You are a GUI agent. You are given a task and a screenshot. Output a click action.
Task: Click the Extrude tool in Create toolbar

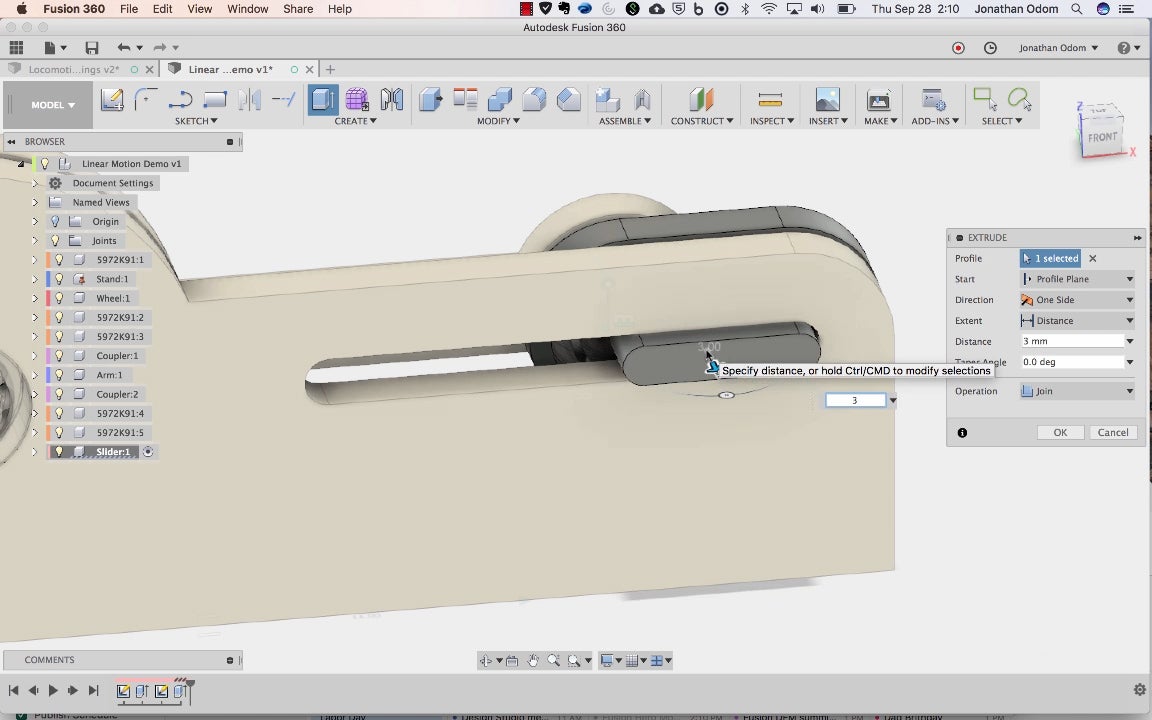[323, 99]
